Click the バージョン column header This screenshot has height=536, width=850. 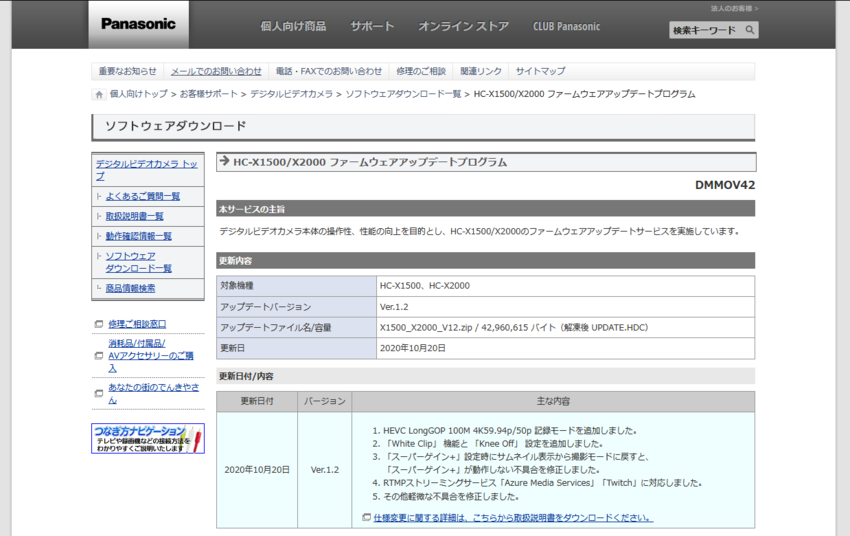[x=325, y=402]
